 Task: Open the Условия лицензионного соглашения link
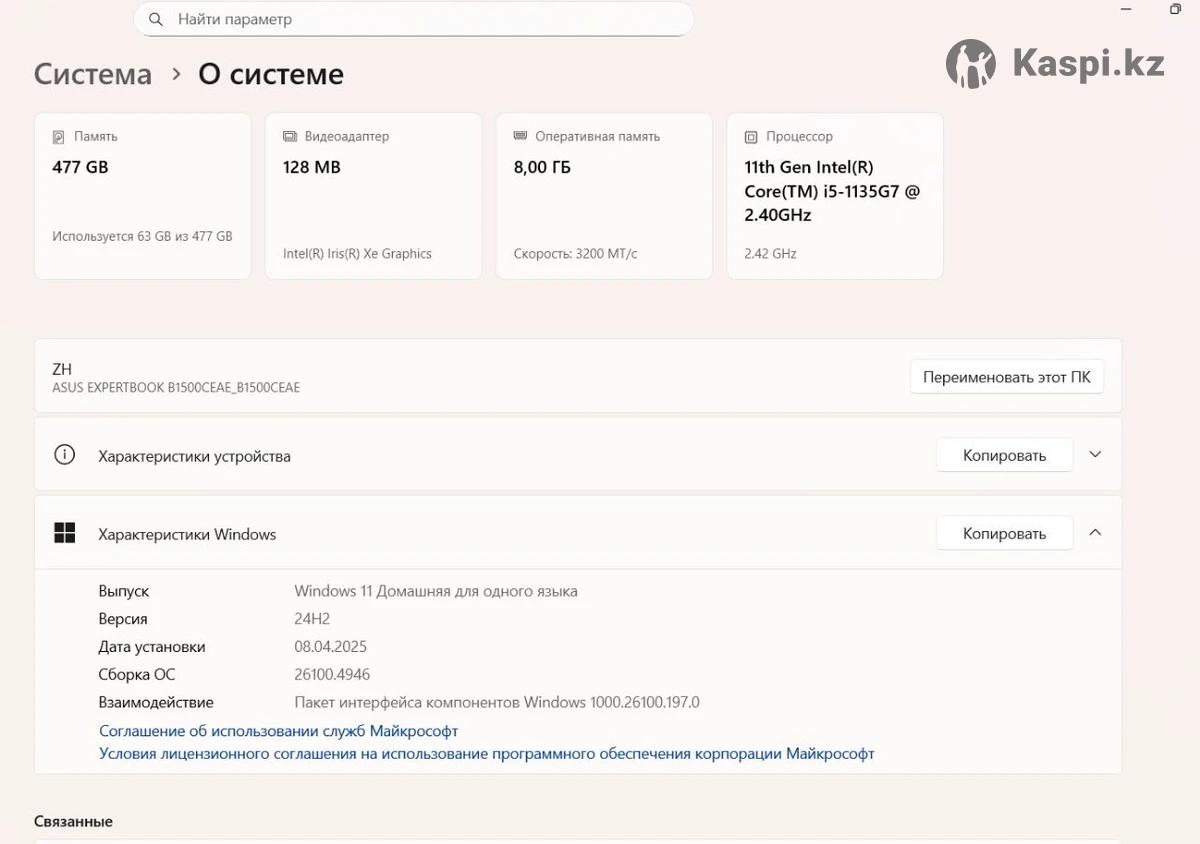point(486,753)
